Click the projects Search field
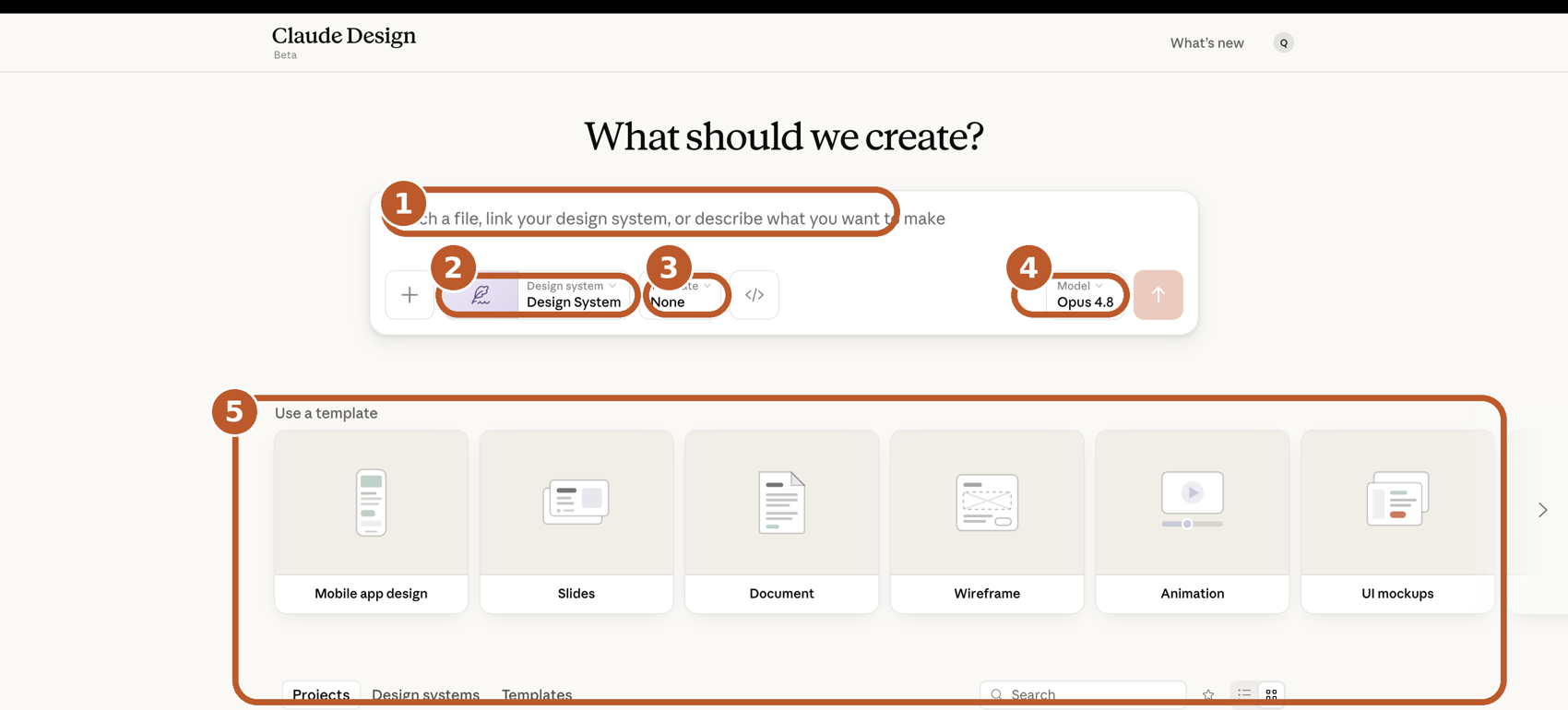Viewport: 1568px width, 710px height. point(1083,694)
